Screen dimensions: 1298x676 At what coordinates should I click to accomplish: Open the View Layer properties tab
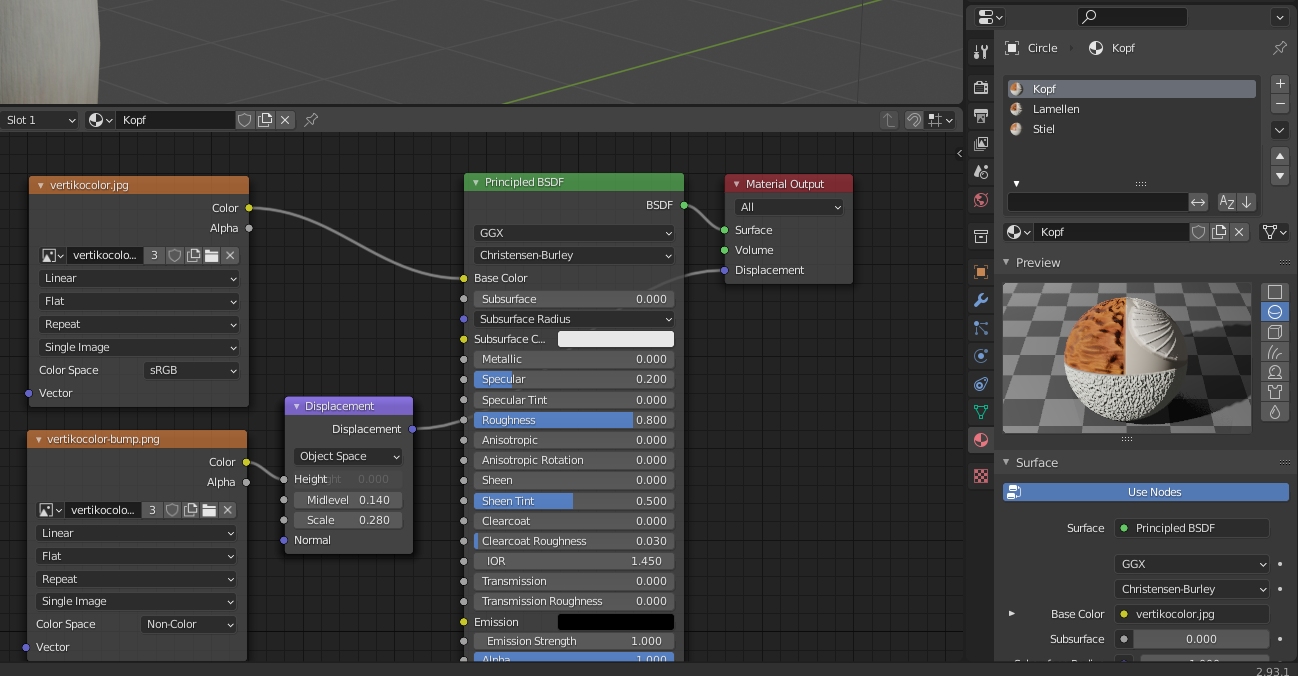click(981, 144)
